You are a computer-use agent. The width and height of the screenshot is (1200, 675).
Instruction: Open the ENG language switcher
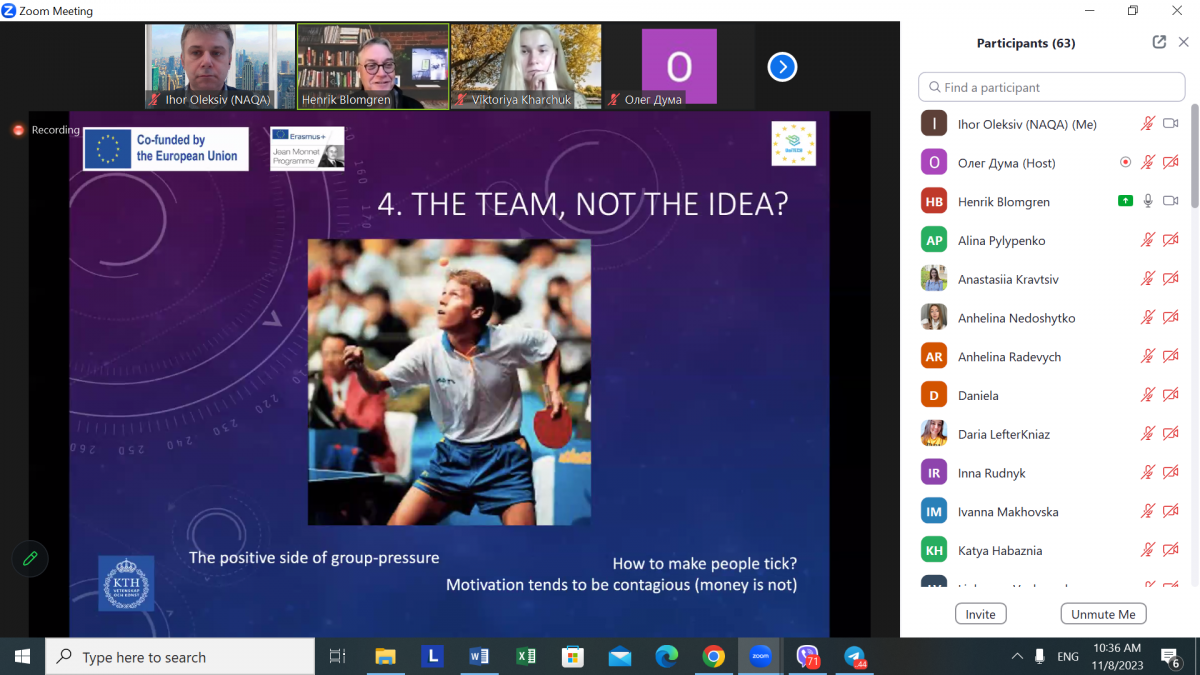click(1068, 657)
